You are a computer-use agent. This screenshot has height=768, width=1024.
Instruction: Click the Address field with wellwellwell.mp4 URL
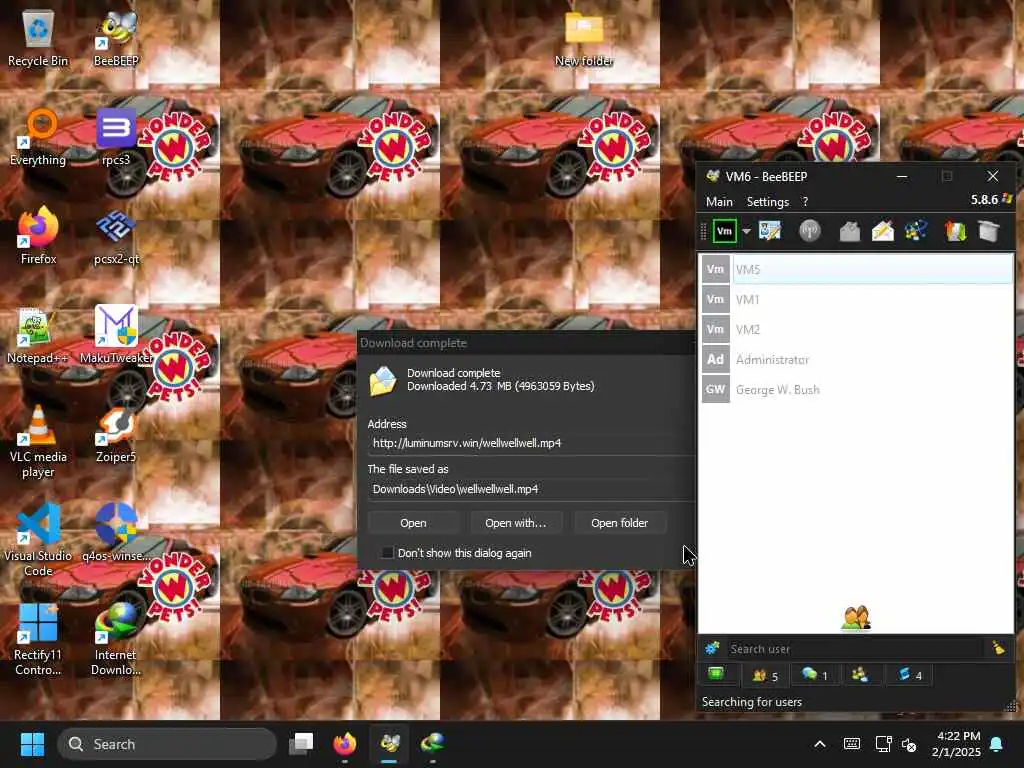(x=532, y=443)
